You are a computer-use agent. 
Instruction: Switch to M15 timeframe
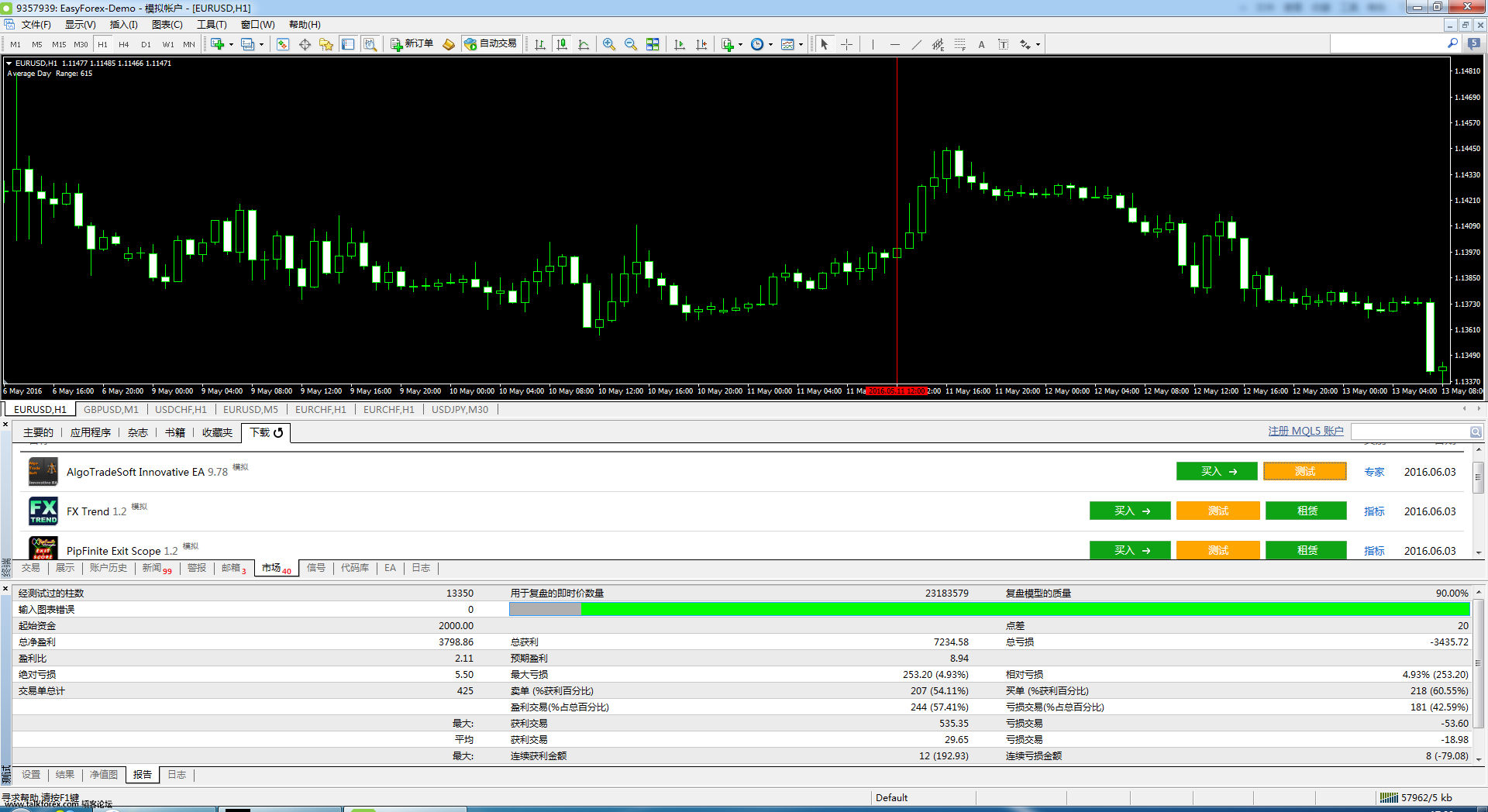[x=59, y=44]
